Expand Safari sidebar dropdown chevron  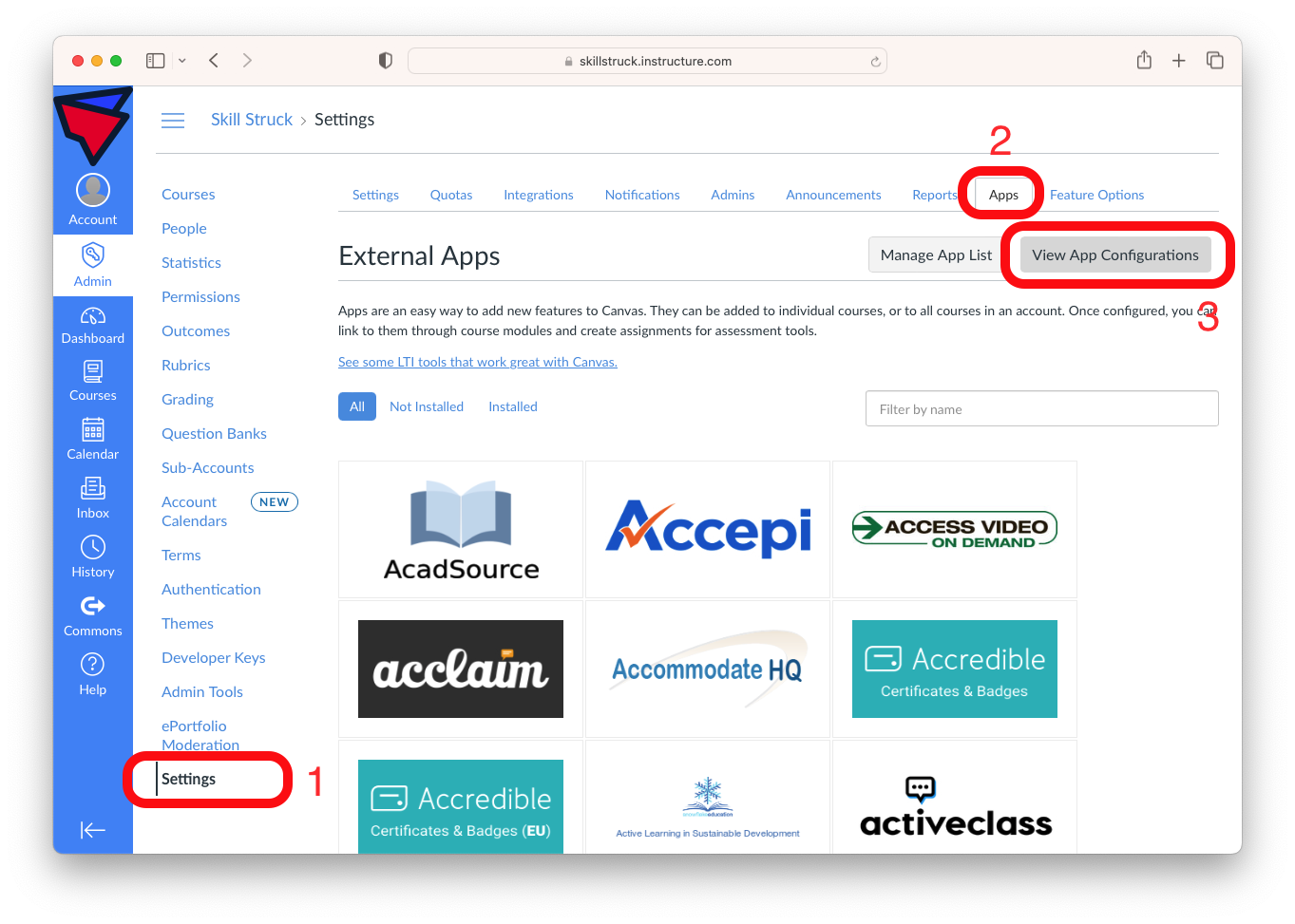point(182,61)
